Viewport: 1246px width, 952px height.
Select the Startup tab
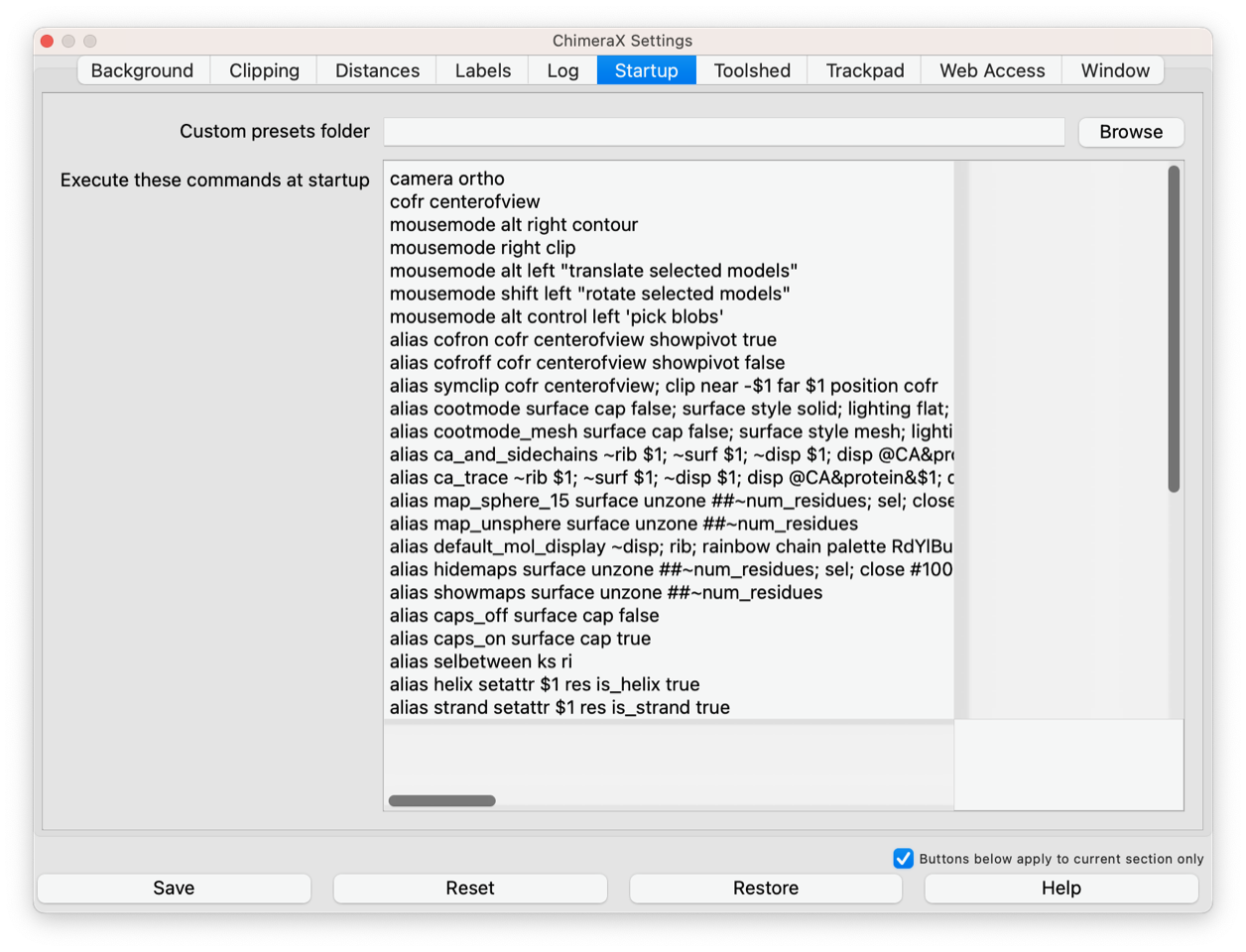tap(646, 70)
